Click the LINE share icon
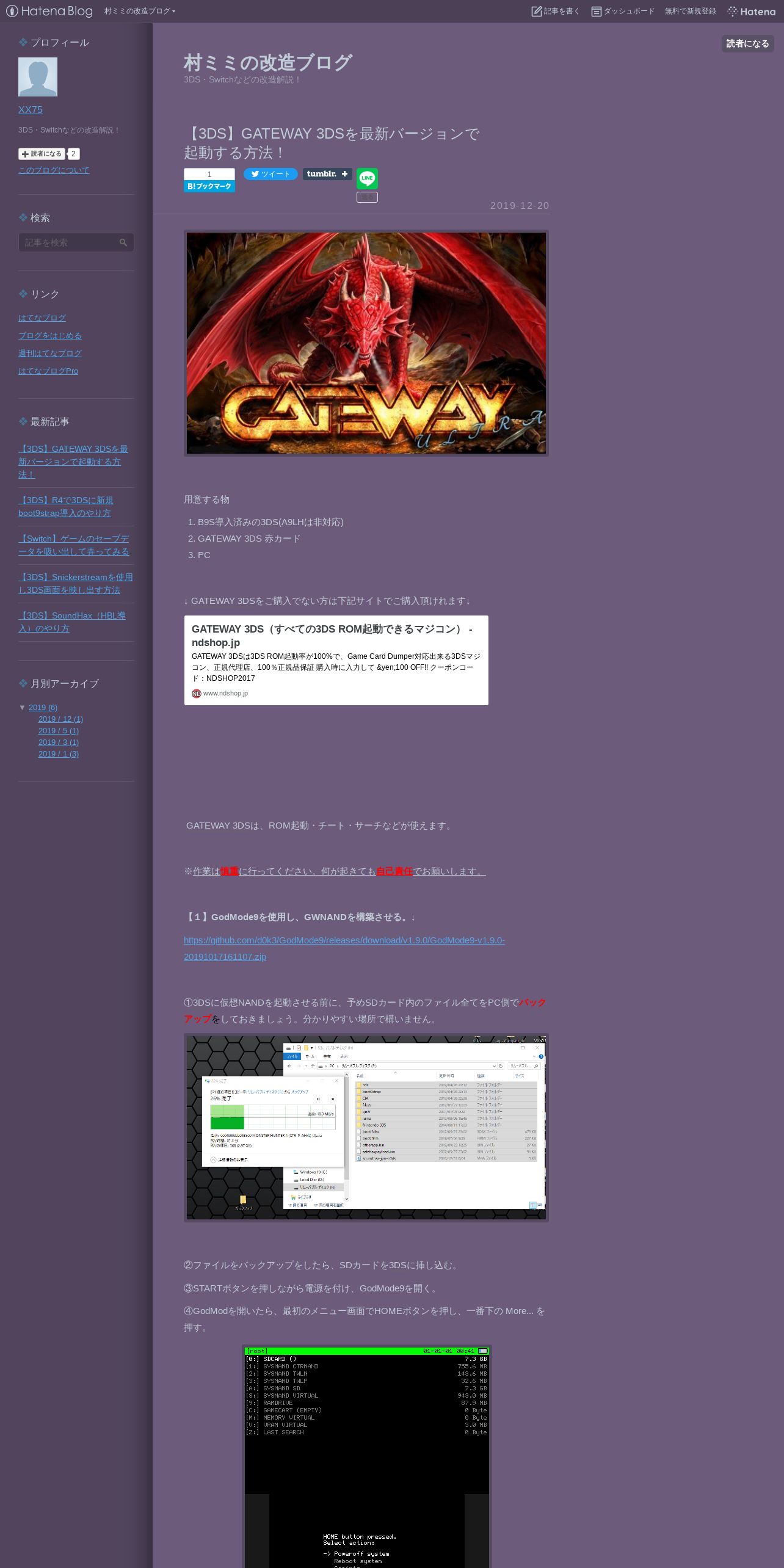 click(x=367, y=178)
